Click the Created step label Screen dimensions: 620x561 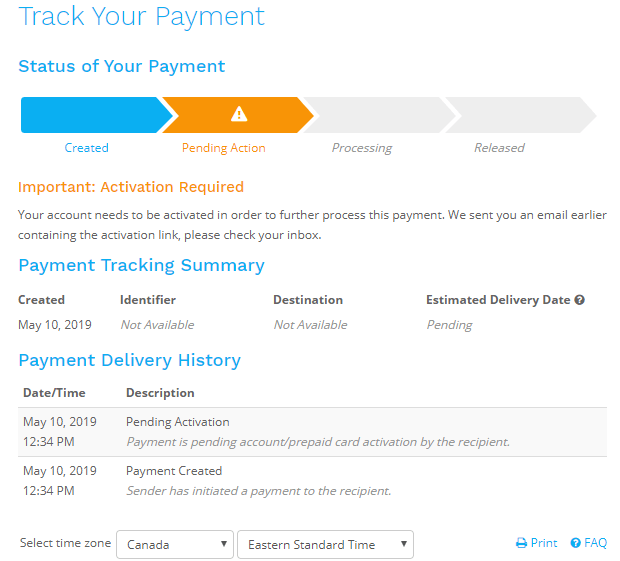tap(86, 148)
